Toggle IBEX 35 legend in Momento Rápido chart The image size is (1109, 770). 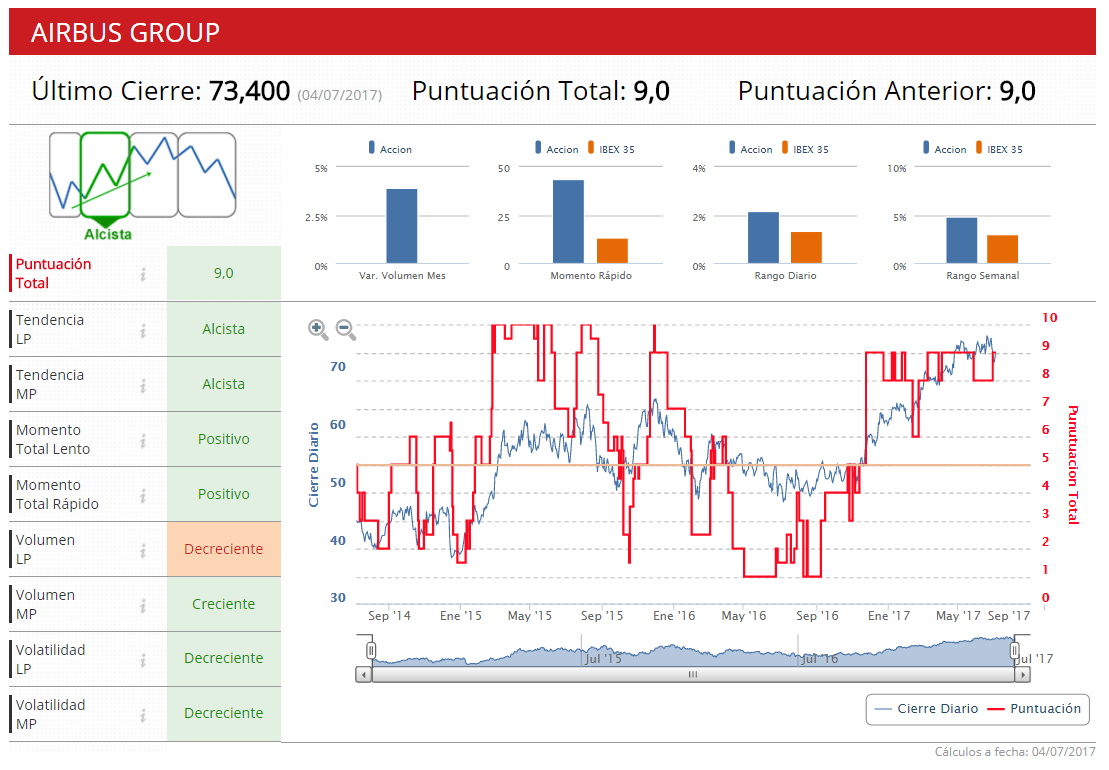611,148
